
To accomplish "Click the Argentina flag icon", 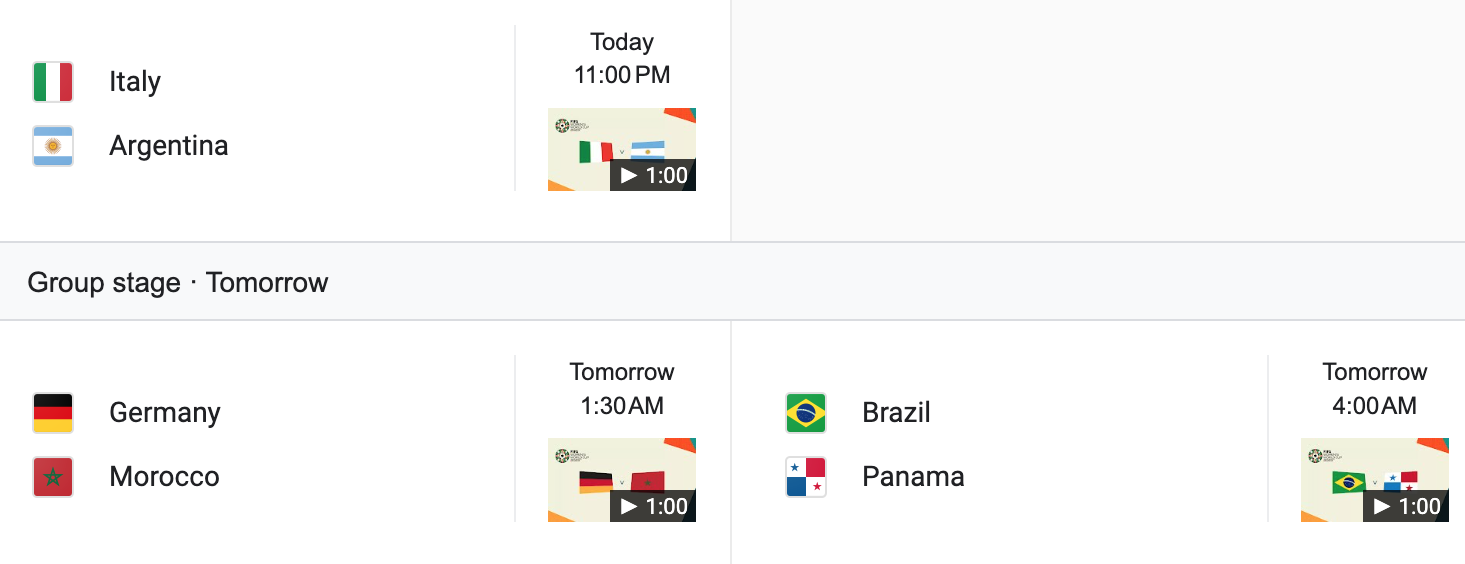I will pyautogui.click(x=53, y=146).
